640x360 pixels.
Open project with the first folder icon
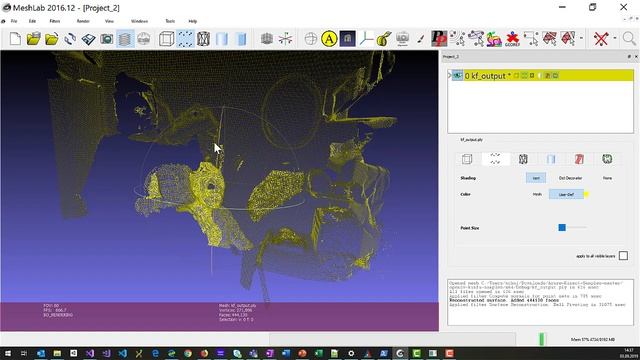pos(33,39)
